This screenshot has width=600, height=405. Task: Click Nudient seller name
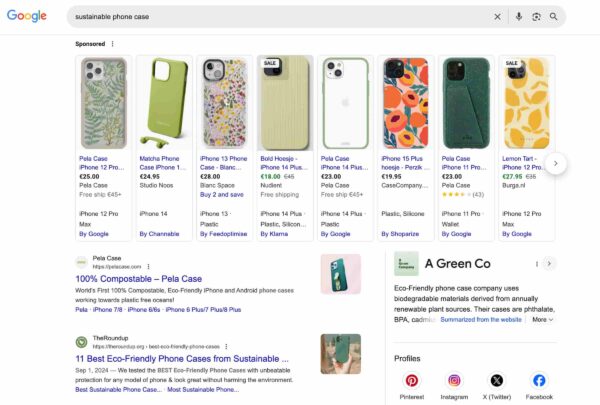click(271, 186)
